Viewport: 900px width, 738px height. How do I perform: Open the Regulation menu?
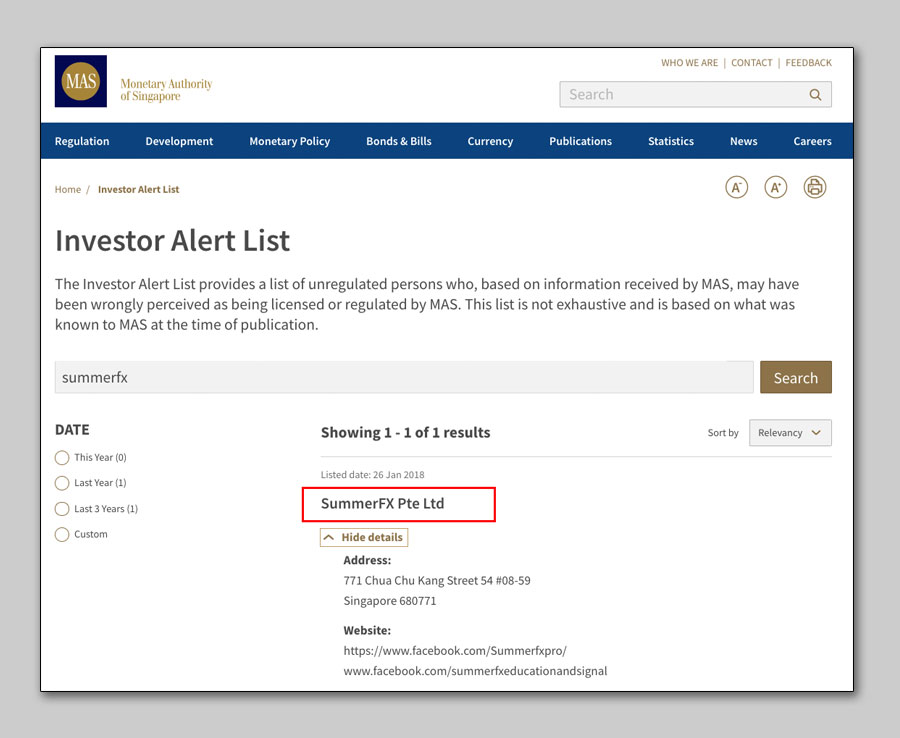(82, 141)
